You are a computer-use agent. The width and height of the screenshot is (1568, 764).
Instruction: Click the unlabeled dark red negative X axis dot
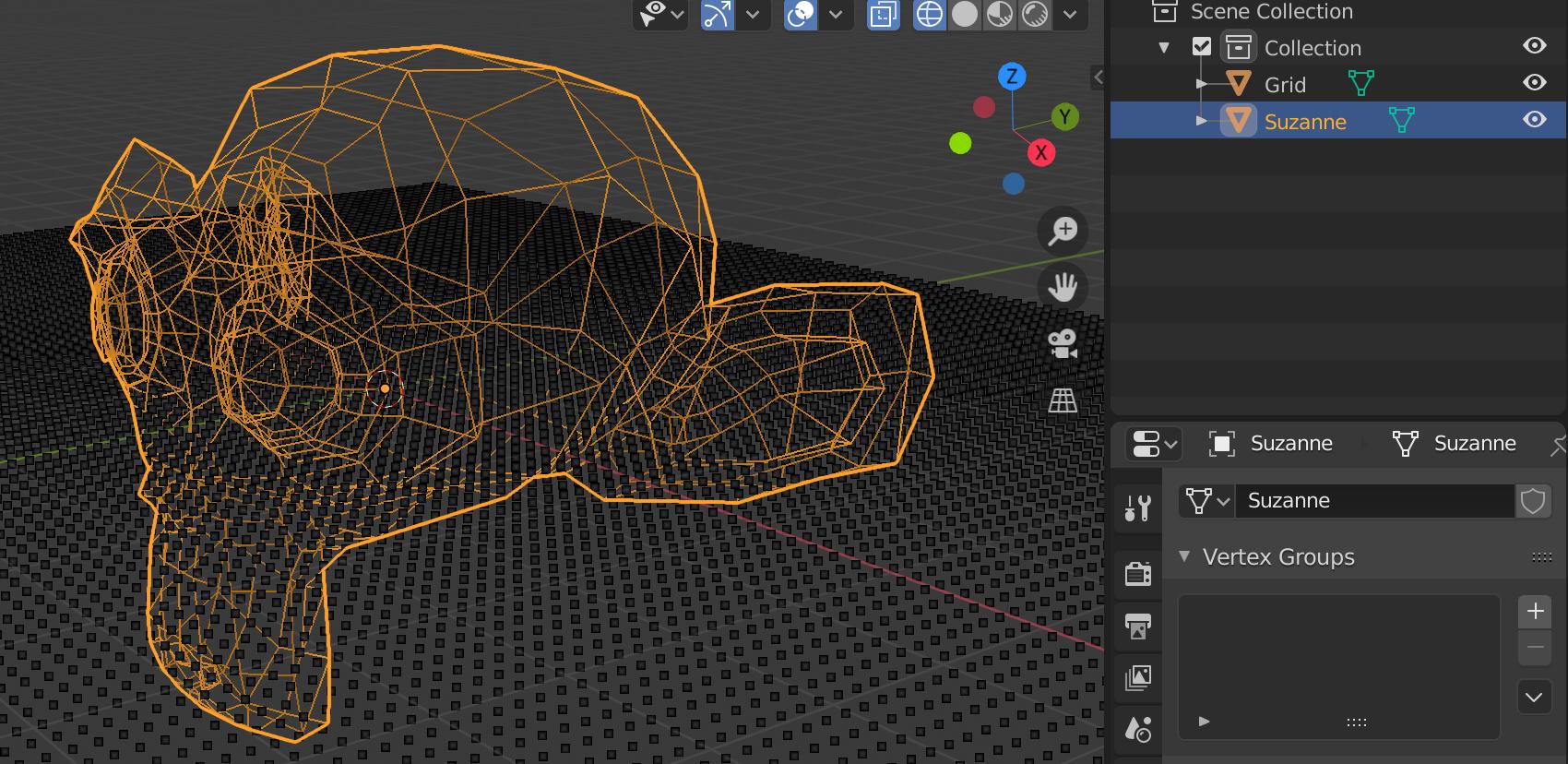tap(984, 107)
